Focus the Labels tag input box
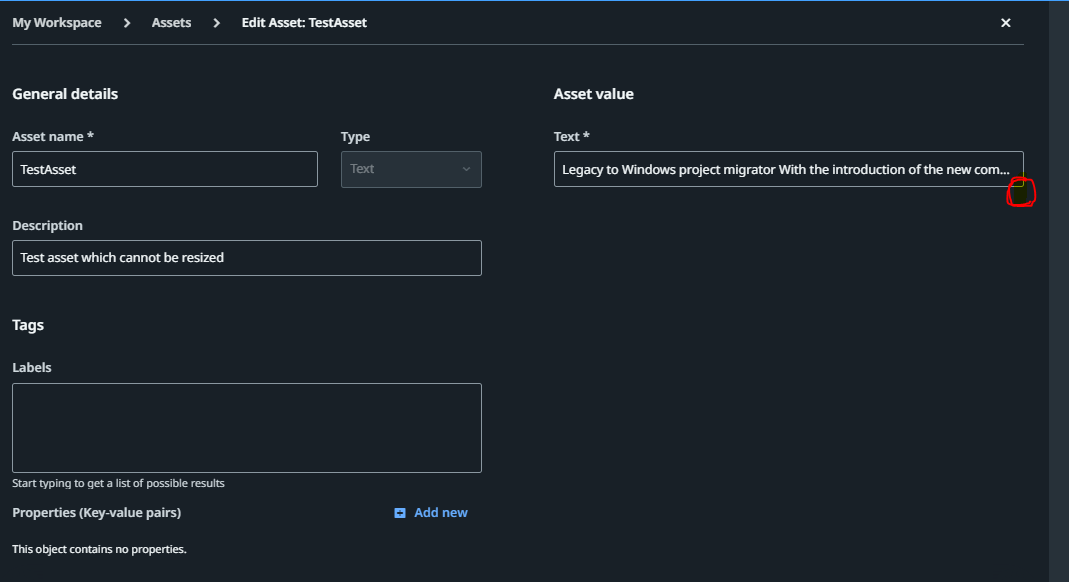The width and height of the screenshot is (1069, 582). click(x=246, y=427)
